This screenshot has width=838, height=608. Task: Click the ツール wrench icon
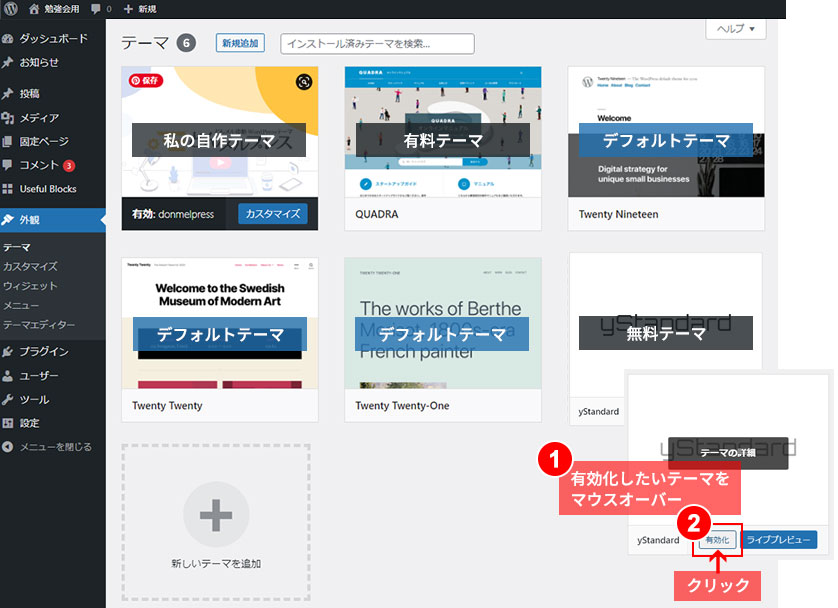7,400
